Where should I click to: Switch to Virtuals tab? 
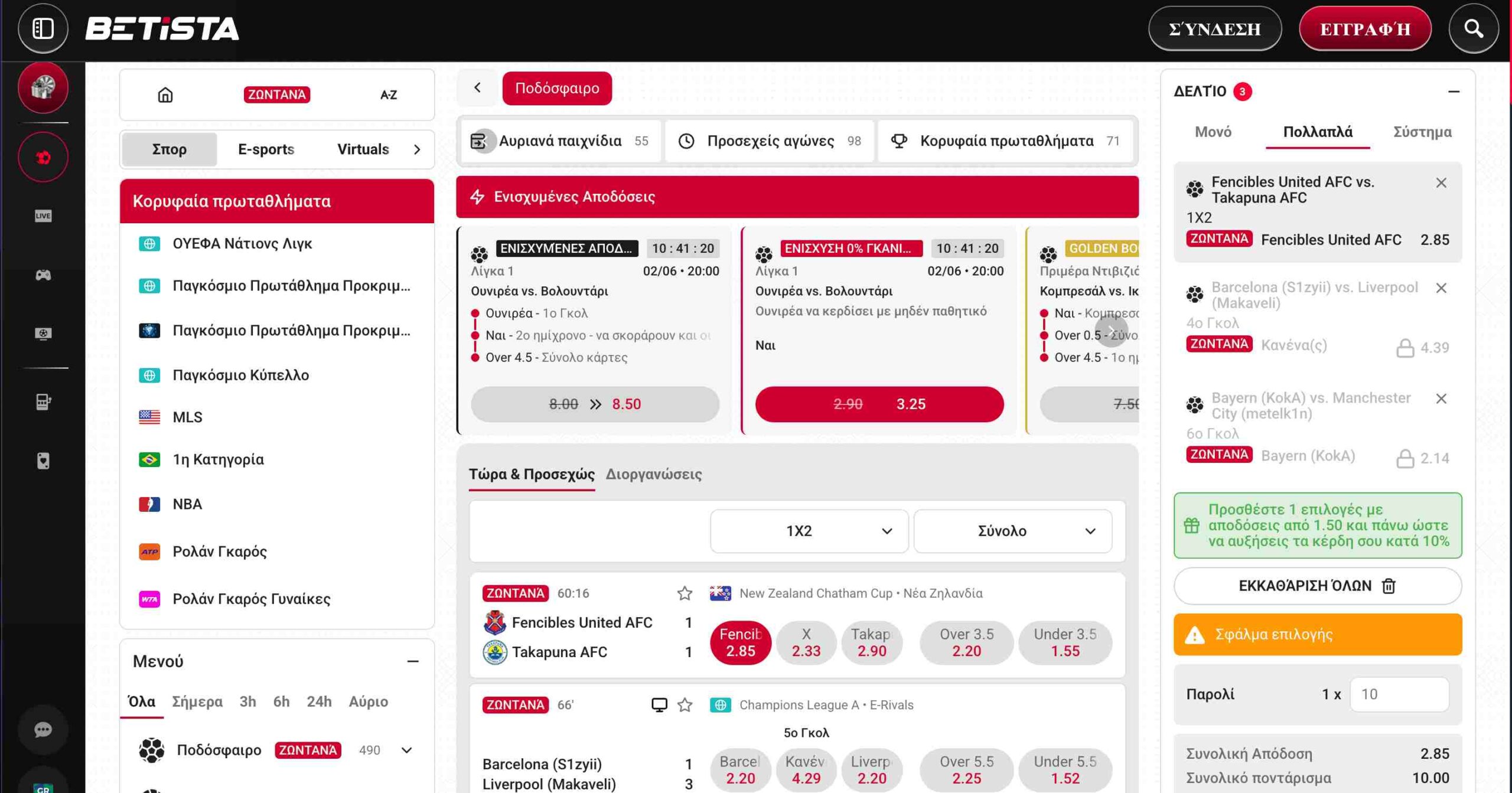tap(363, 149)
